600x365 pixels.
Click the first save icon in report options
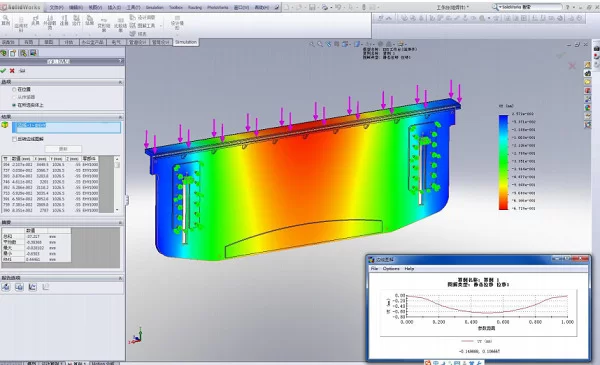[6, 287]
